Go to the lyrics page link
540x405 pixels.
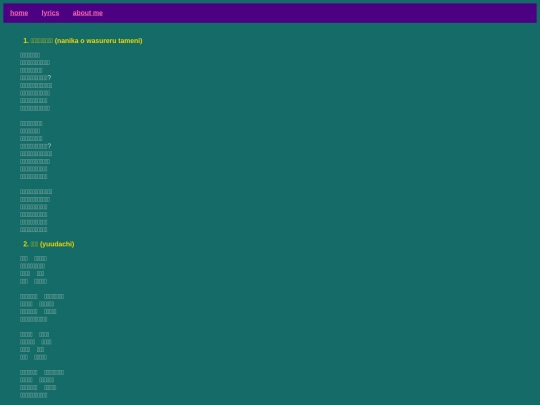pos(50,13)
